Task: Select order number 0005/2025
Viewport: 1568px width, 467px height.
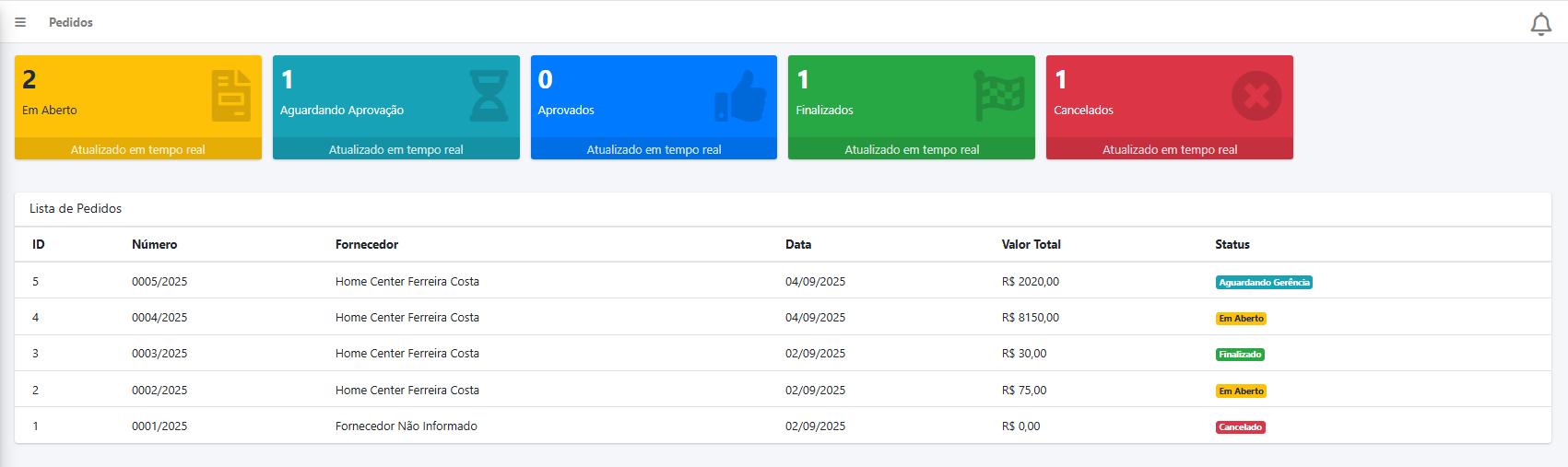Action: tap(159, 282)
